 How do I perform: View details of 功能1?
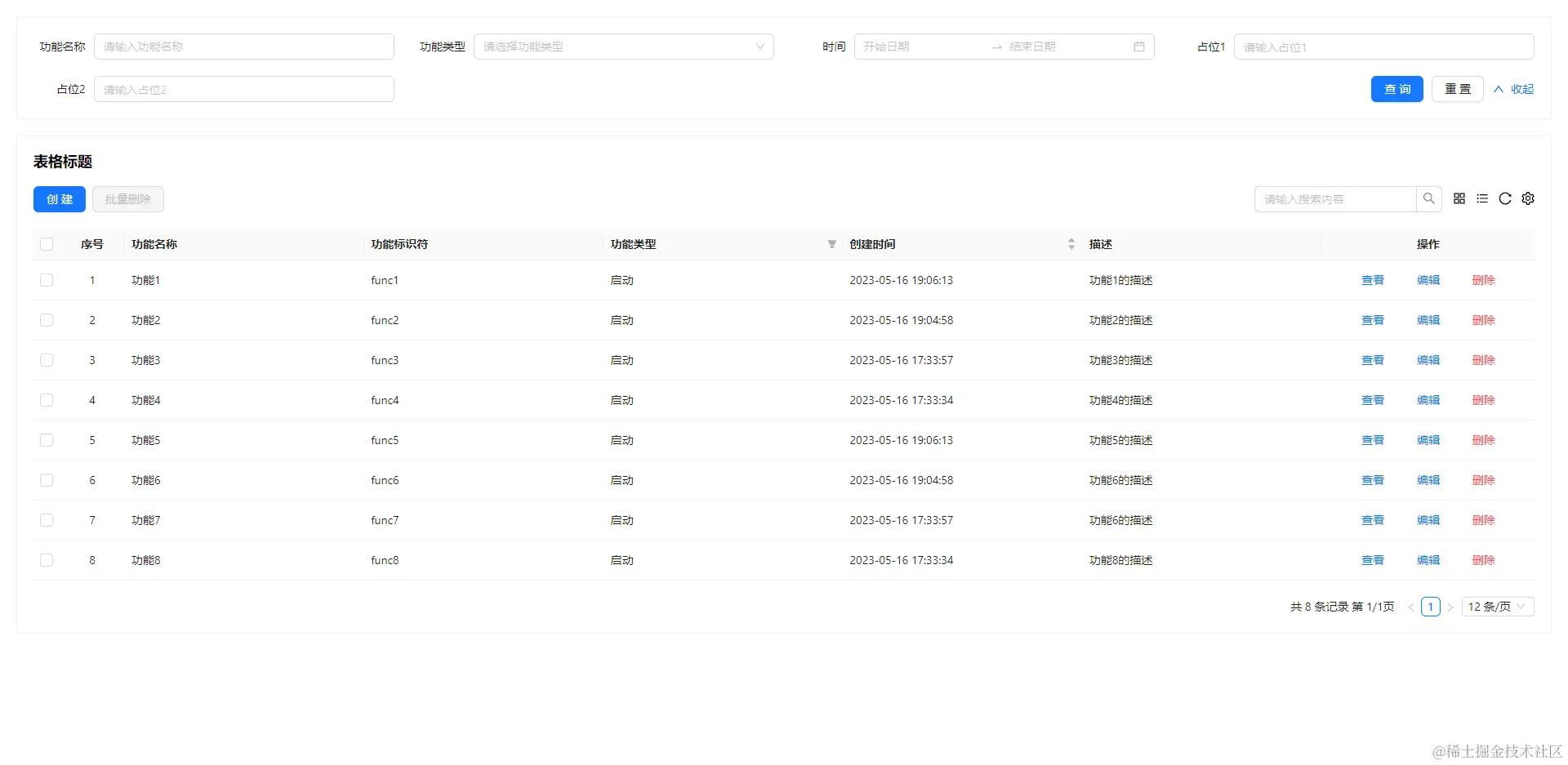tap(1373, 280)
